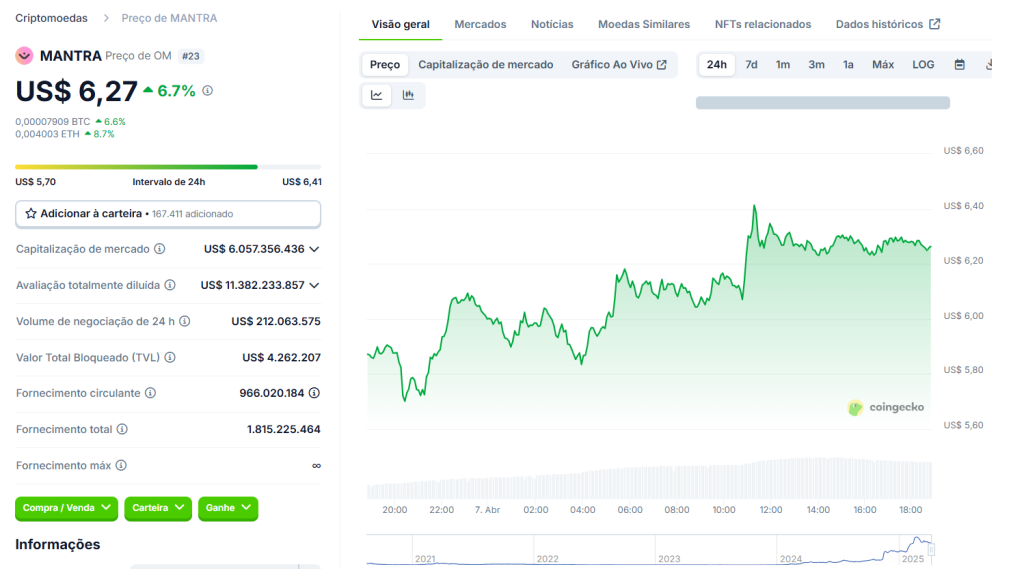Click the Intervalo de 24h label
The image size is (1024, 569).
point(168,182)
